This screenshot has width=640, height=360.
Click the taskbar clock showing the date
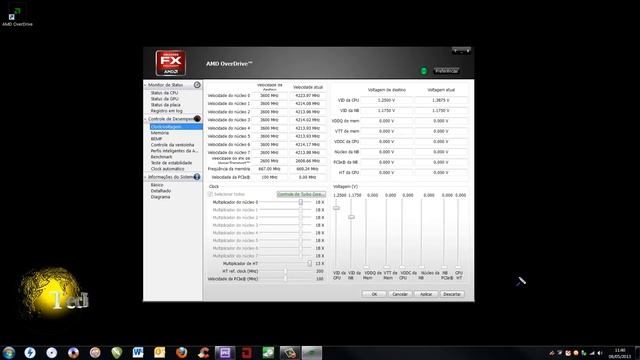[620, 353]
